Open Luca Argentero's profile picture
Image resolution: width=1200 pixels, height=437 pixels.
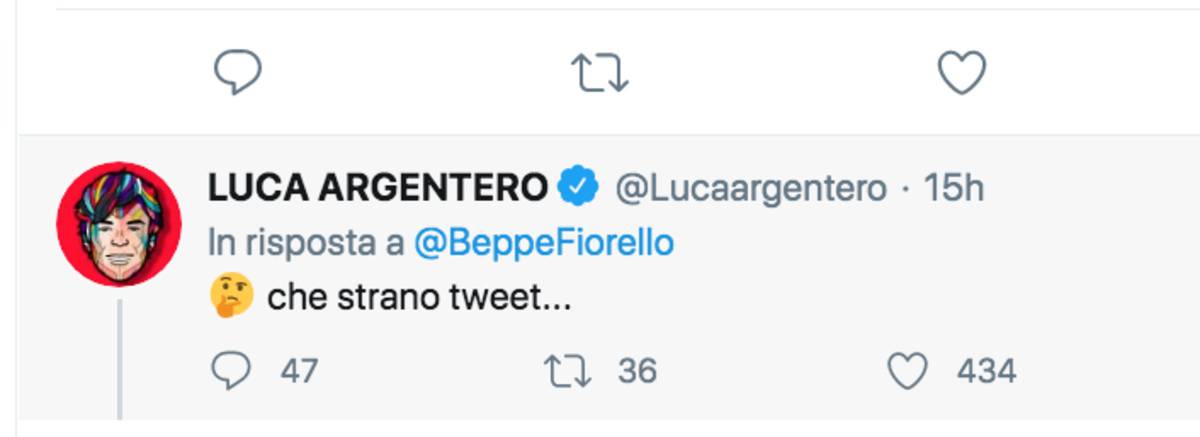(119, 224)
